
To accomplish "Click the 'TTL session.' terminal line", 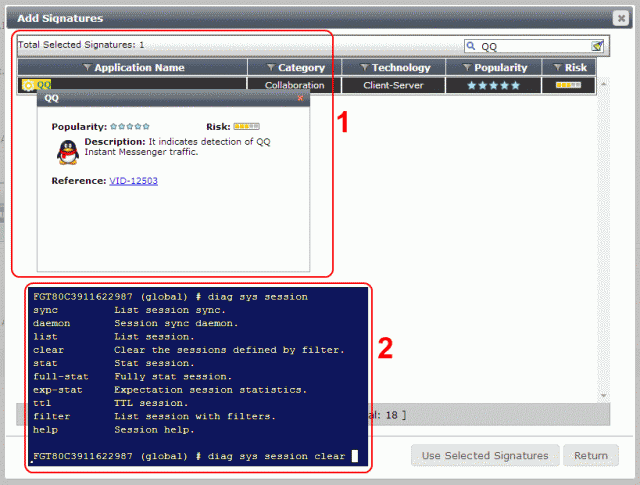I will coord(151,403).
